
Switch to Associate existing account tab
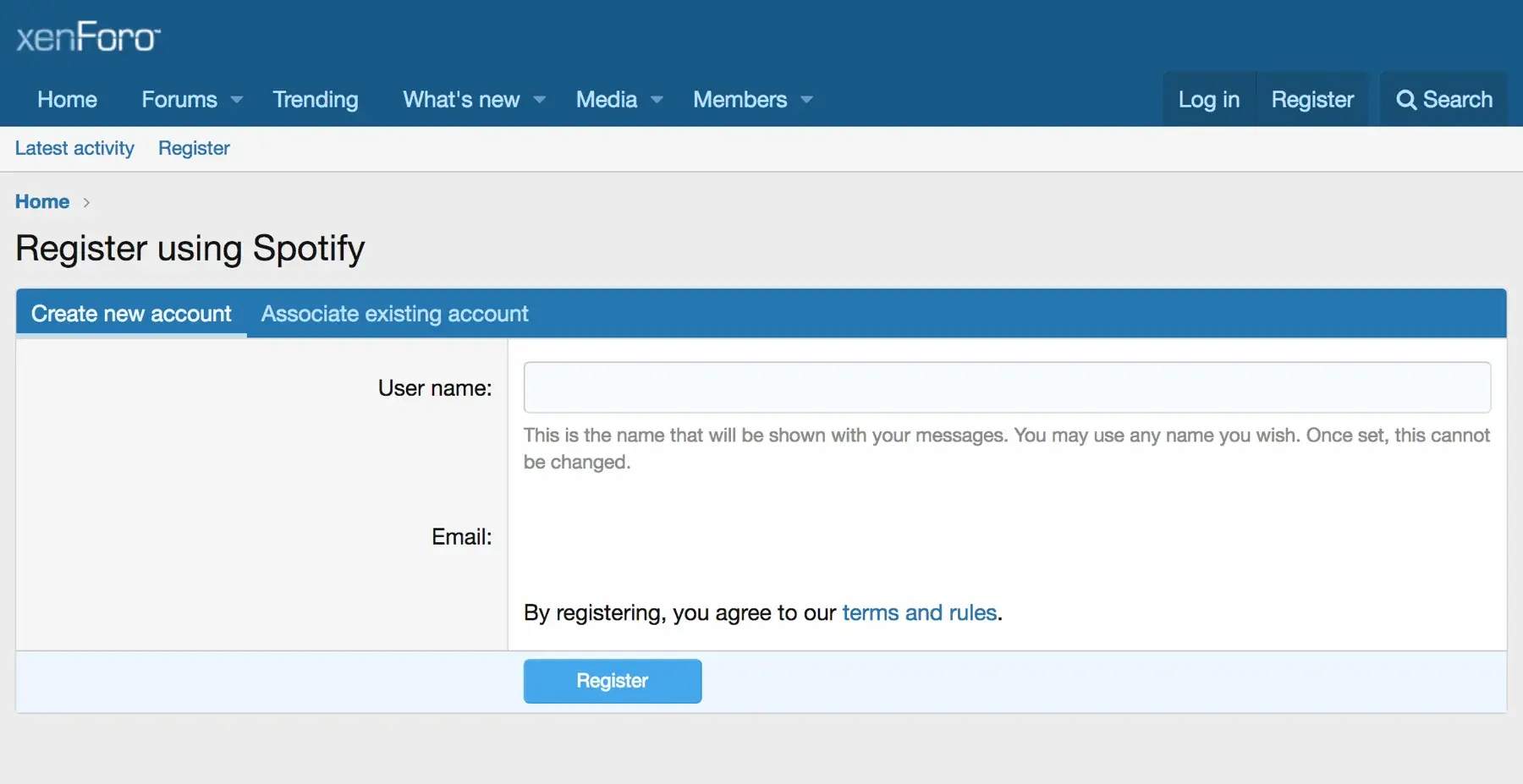tap(394, 314)
